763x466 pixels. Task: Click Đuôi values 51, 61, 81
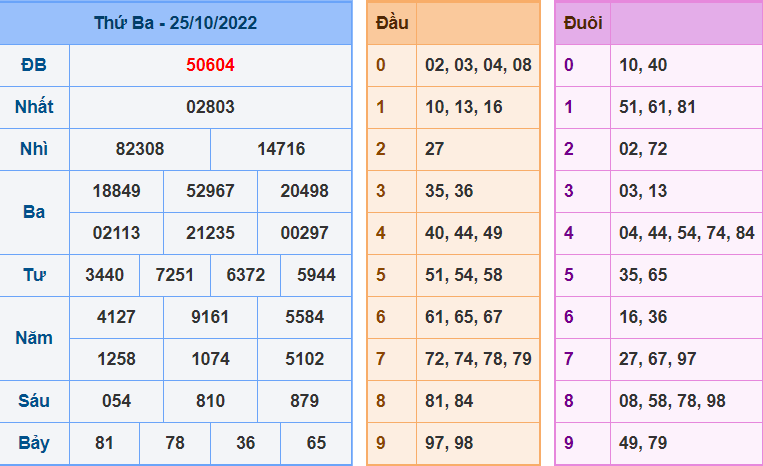point(657,107)
